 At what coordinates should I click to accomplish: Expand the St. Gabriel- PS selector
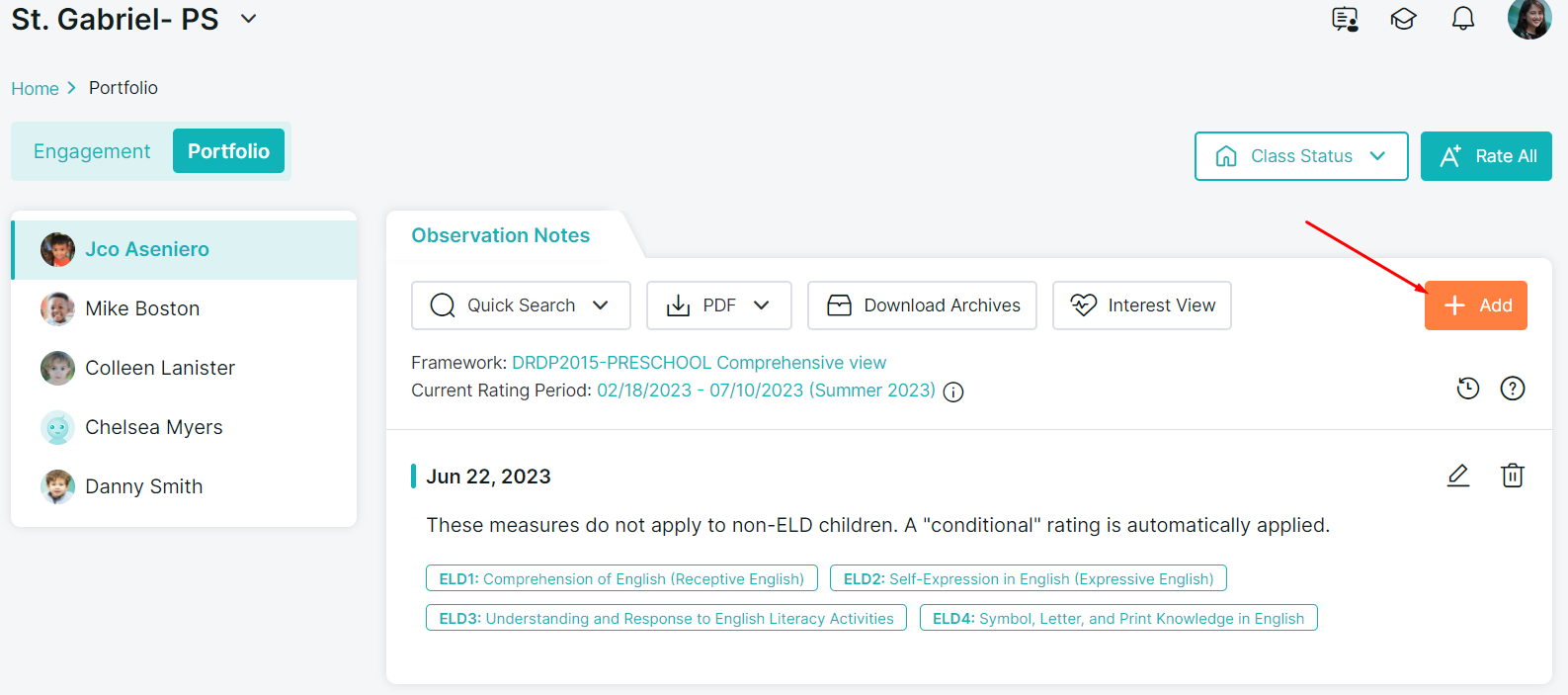(249, 19)
